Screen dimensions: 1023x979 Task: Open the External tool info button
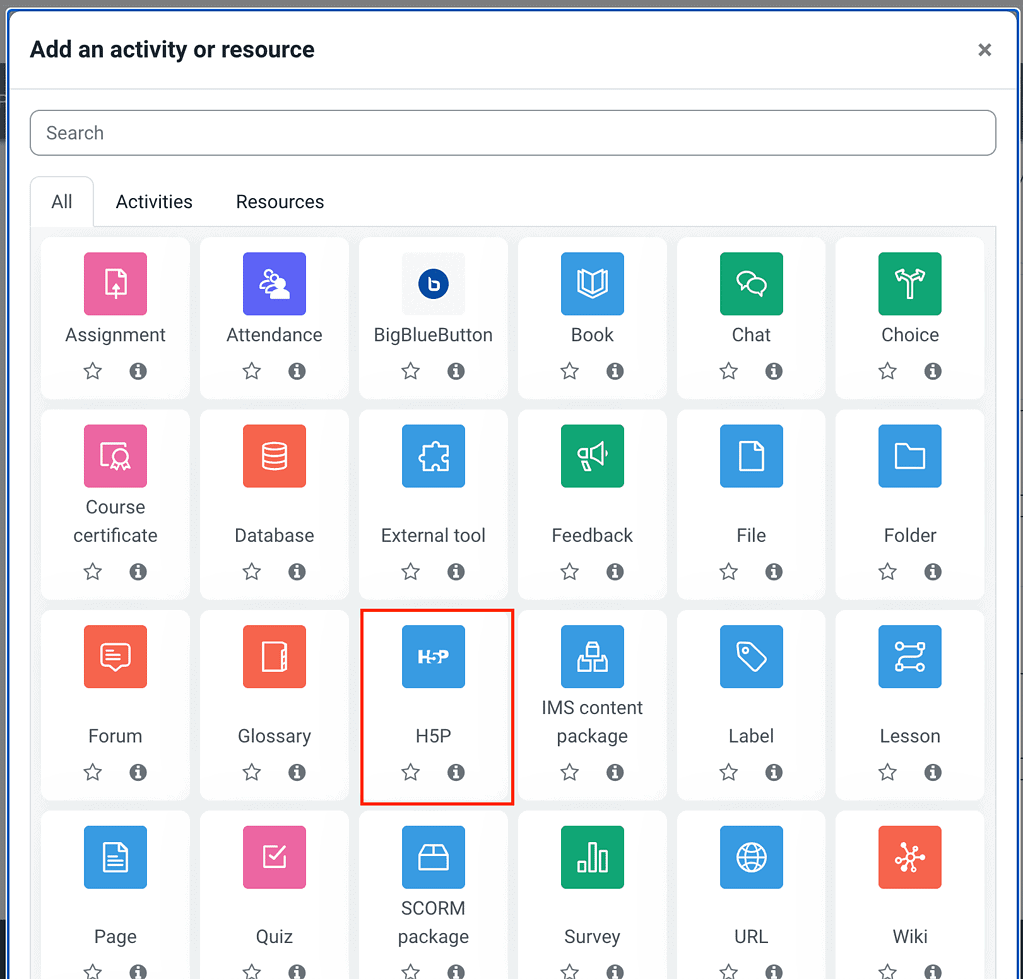(x=456, y=572)
